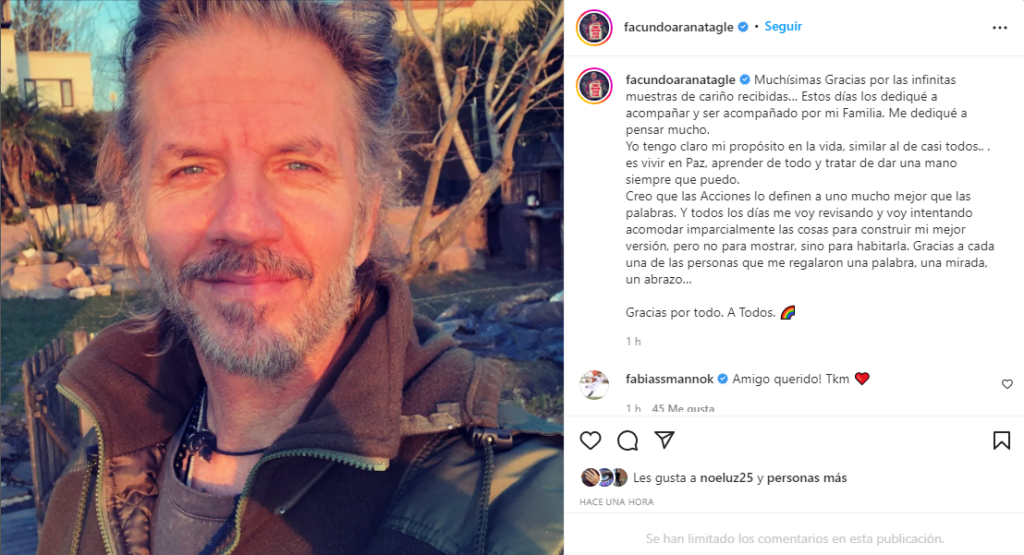
Task: Like fabiassmannok's comment with small heart
Action: point(1007,384)
